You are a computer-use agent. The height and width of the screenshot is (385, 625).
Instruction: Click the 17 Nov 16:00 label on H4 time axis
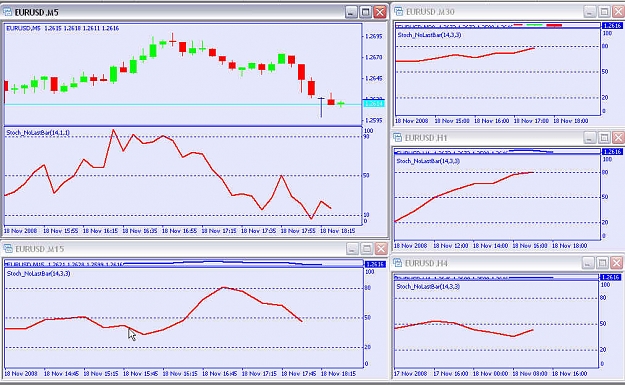(450, 374)
